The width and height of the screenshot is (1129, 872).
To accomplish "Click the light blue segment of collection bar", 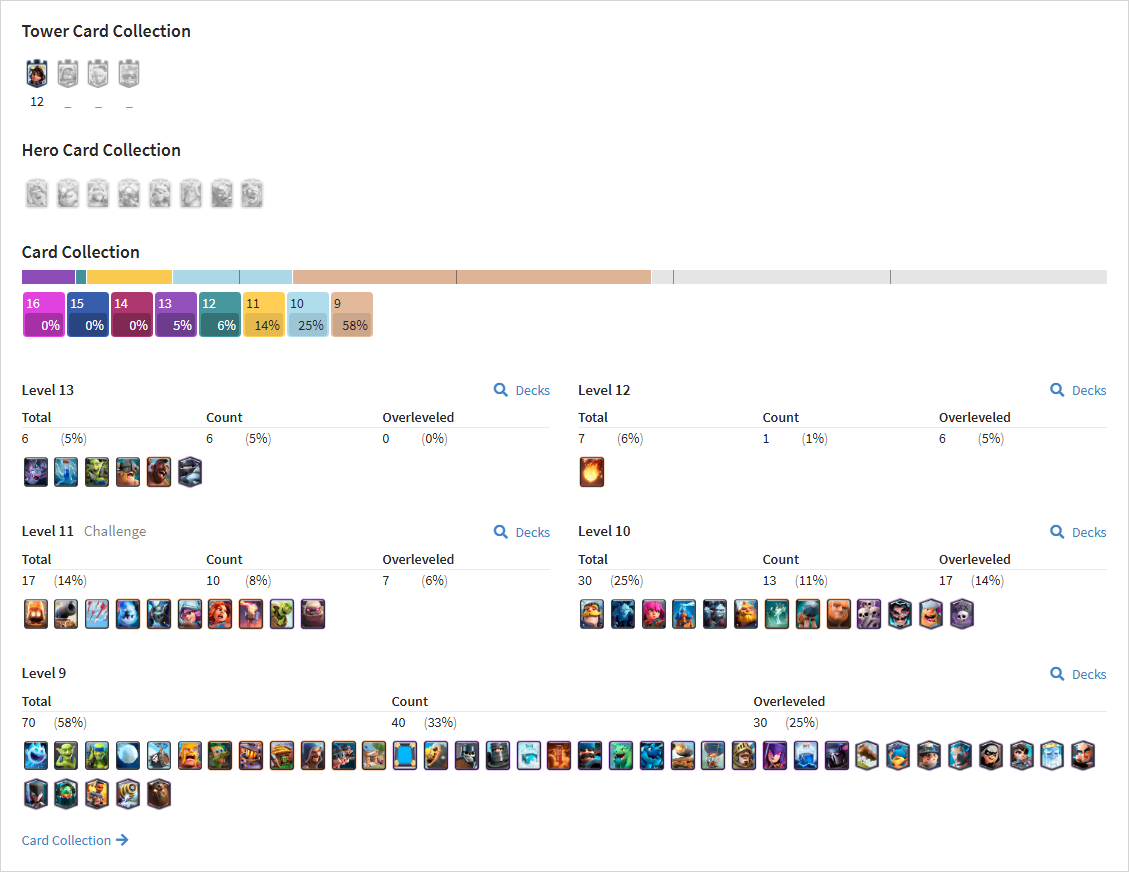I will pos(233,277).
